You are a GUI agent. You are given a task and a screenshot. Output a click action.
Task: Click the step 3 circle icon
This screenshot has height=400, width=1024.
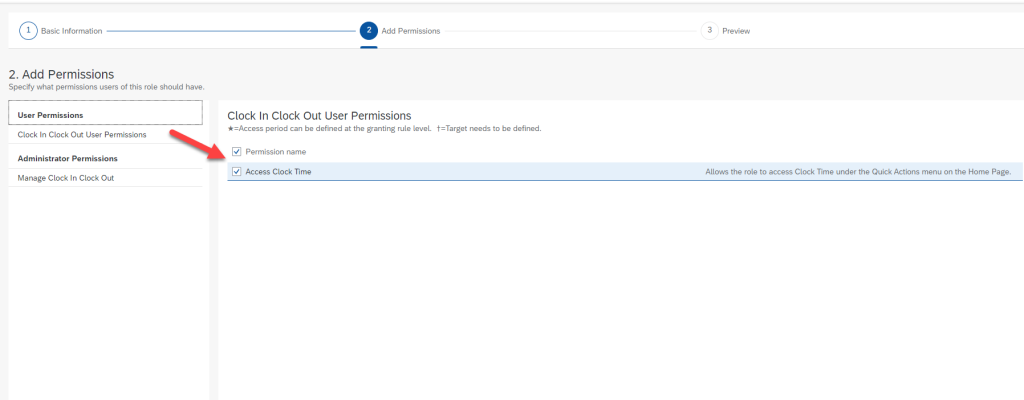point(709,31)
